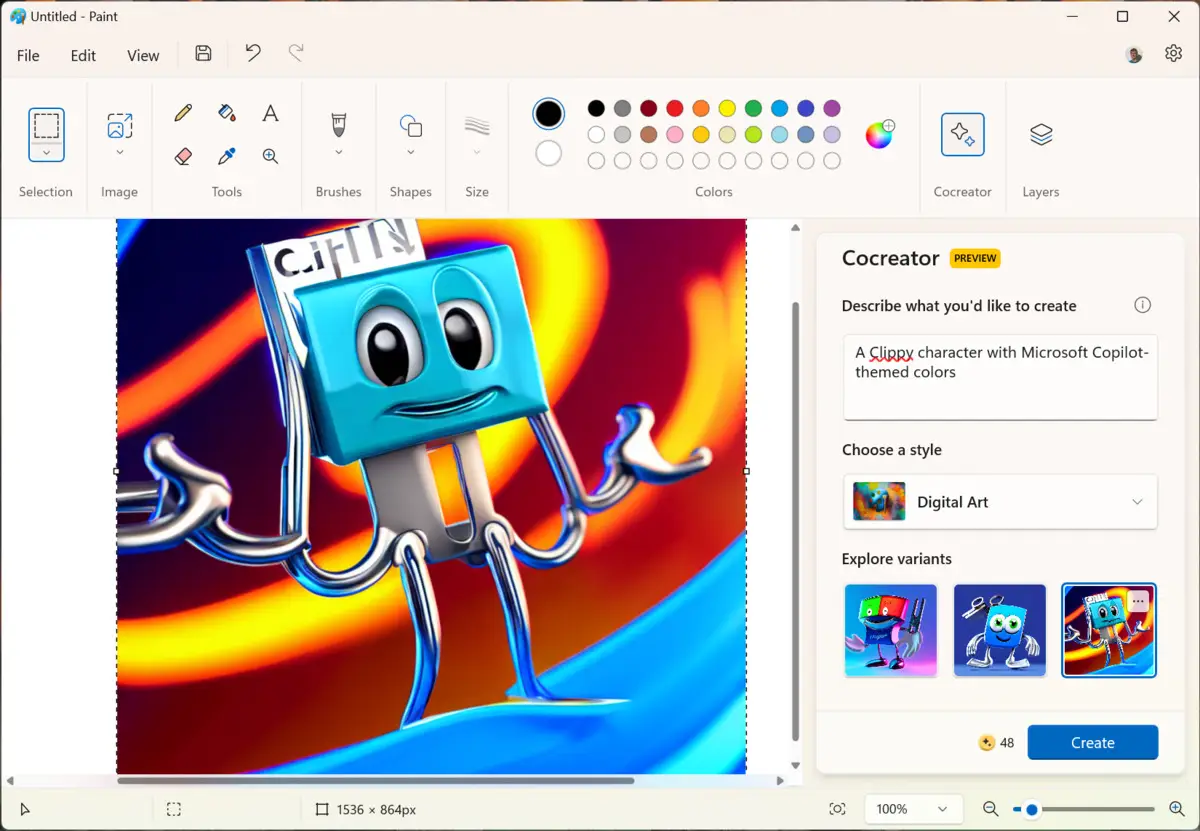The height and width of the screenshot is (831, 1200).
Task: Toggle the Cocreator panel button
Action: point(962,135)
